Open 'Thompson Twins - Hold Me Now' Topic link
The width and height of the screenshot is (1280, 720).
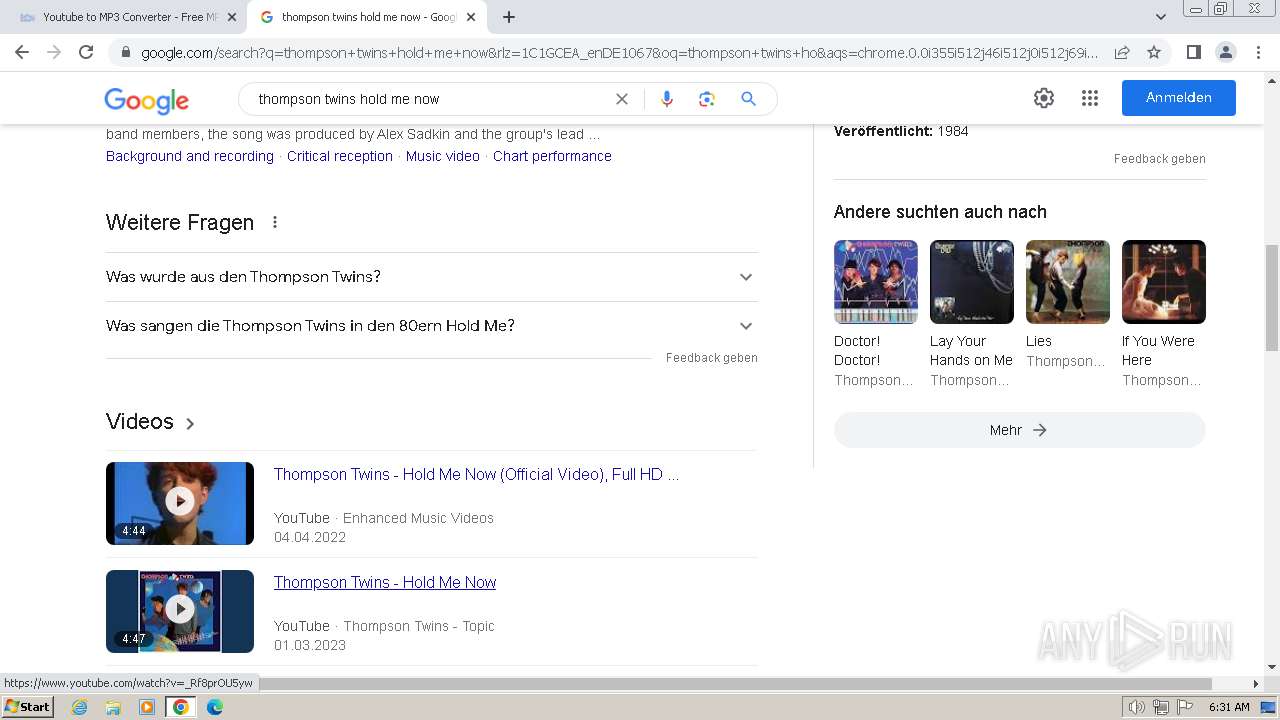[x=385, y=582]
